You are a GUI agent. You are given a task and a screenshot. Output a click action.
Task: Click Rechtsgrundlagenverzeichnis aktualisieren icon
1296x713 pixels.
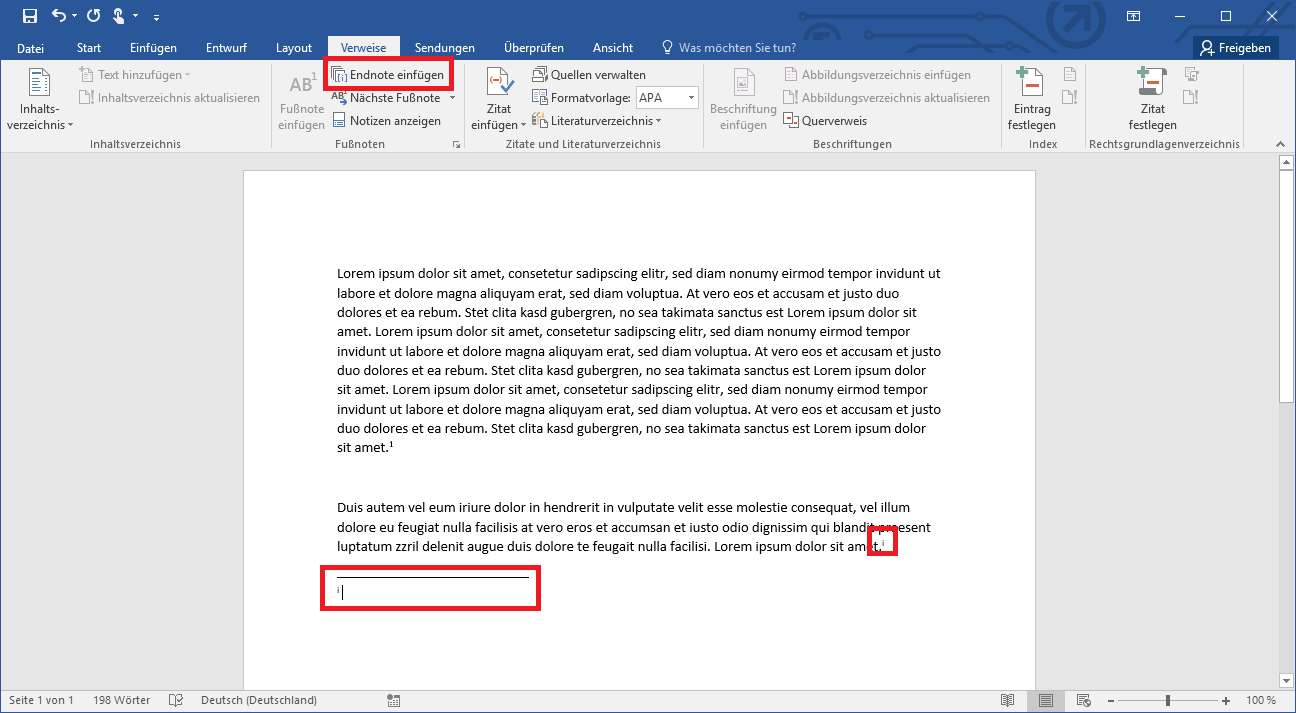[x=1191, y=97]
